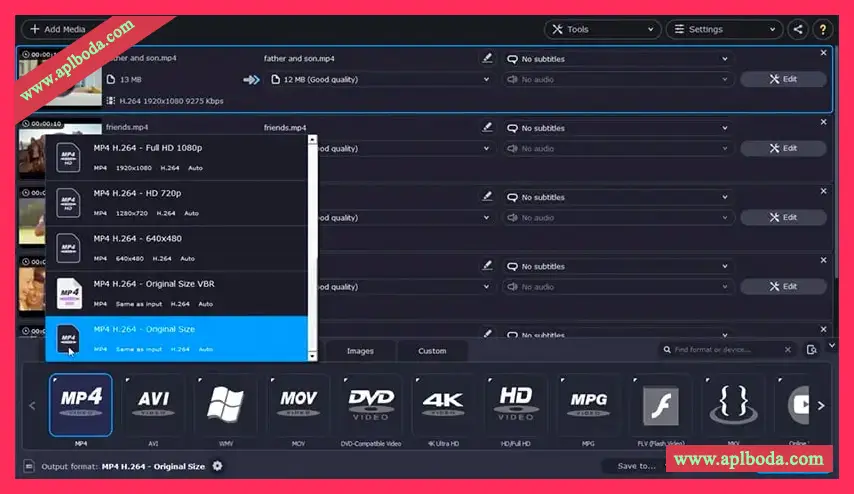Select the AVI video format icon

[x=154, y=404]
